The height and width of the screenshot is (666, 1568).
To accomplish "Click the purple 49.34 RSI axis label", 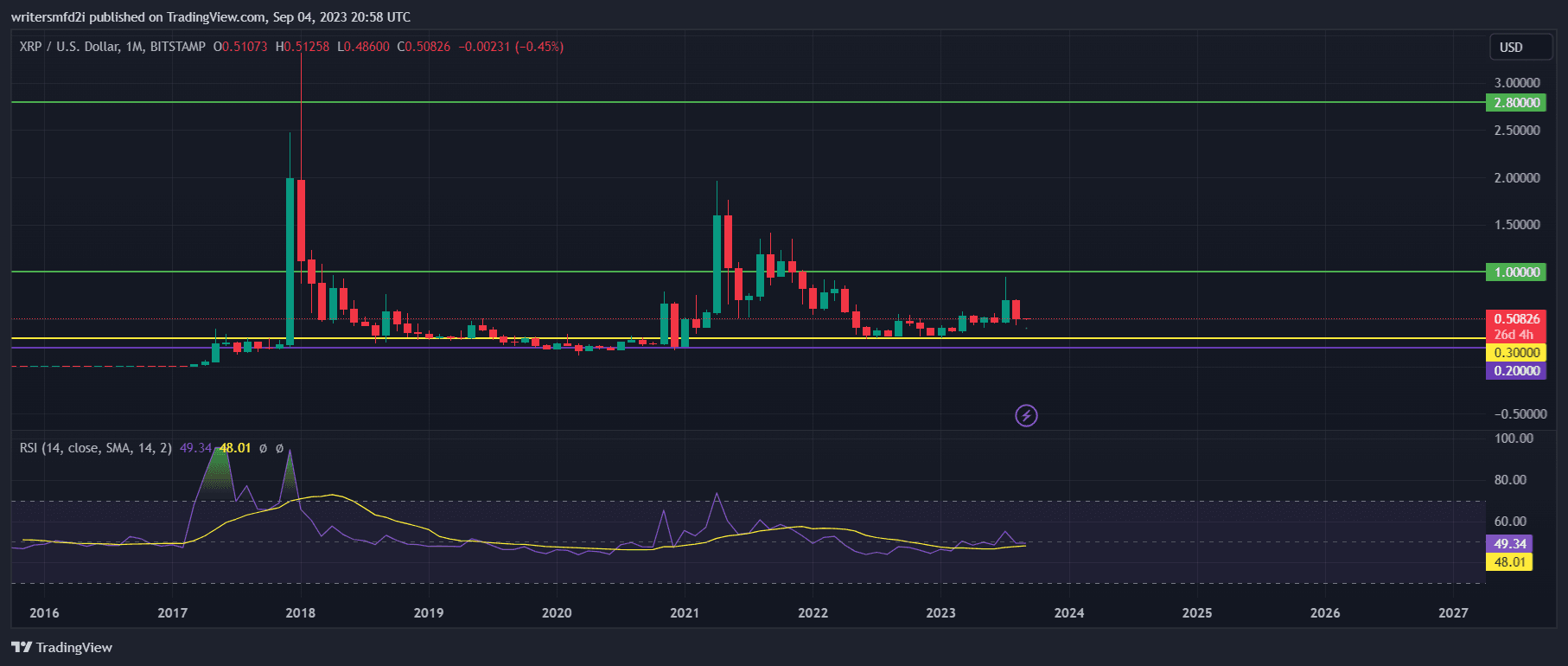I will click(1509, 544).
